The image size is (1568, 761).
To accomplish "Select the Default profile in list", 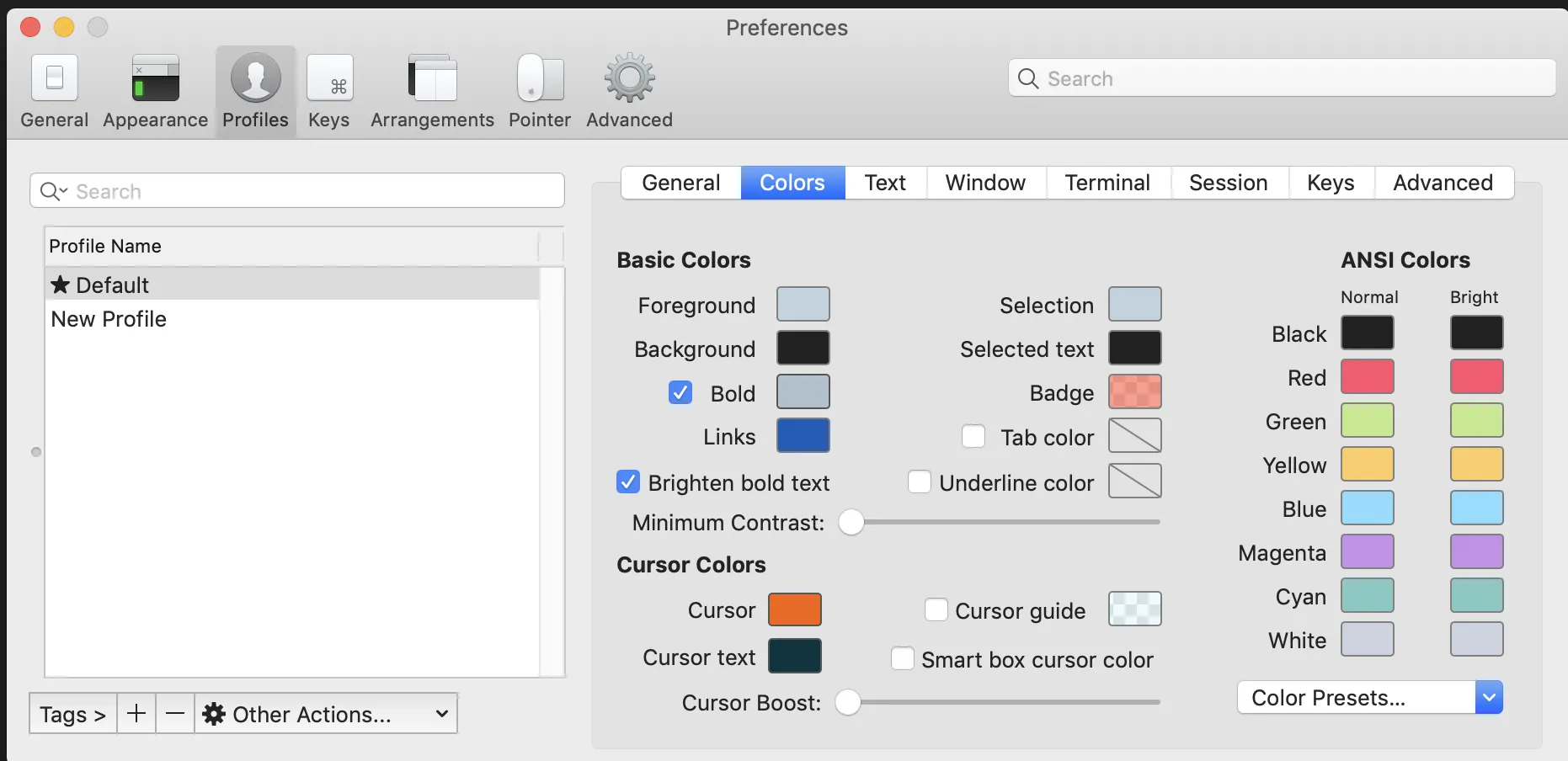I will [112, 285].
